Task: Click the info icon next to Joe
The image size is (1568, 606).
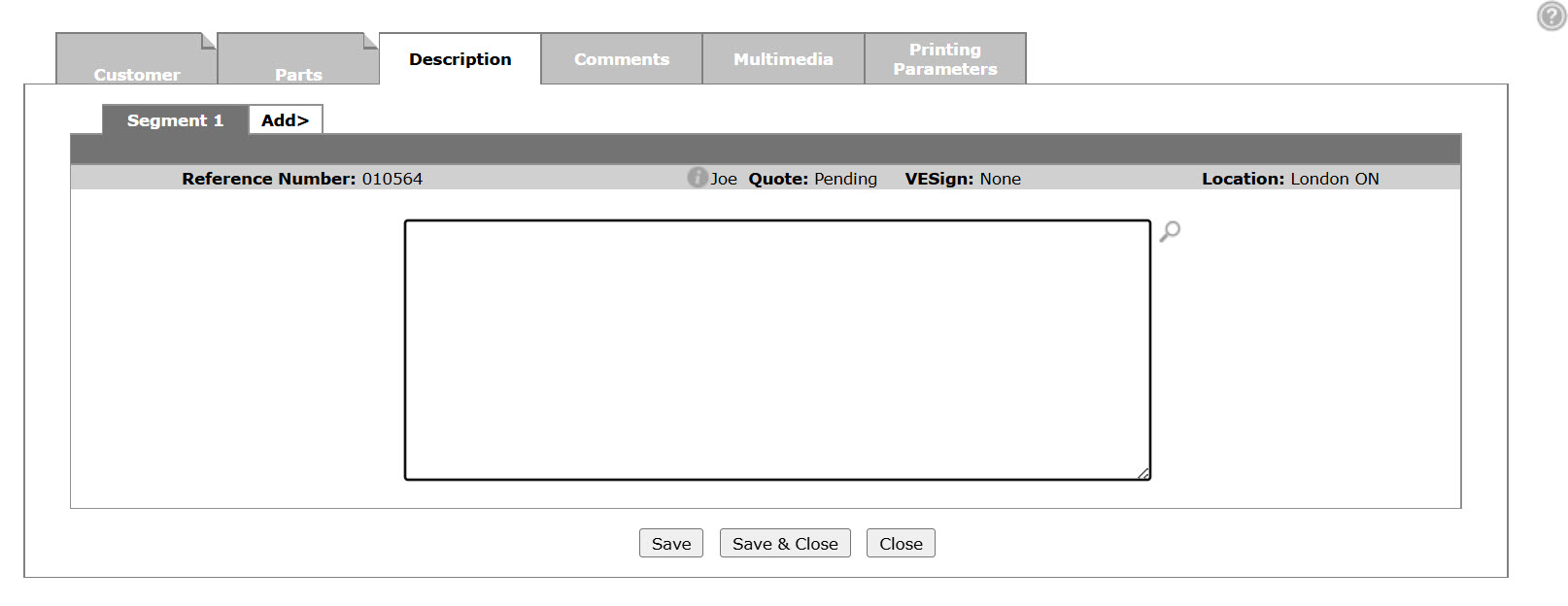Action: click(x=698, y=177)
